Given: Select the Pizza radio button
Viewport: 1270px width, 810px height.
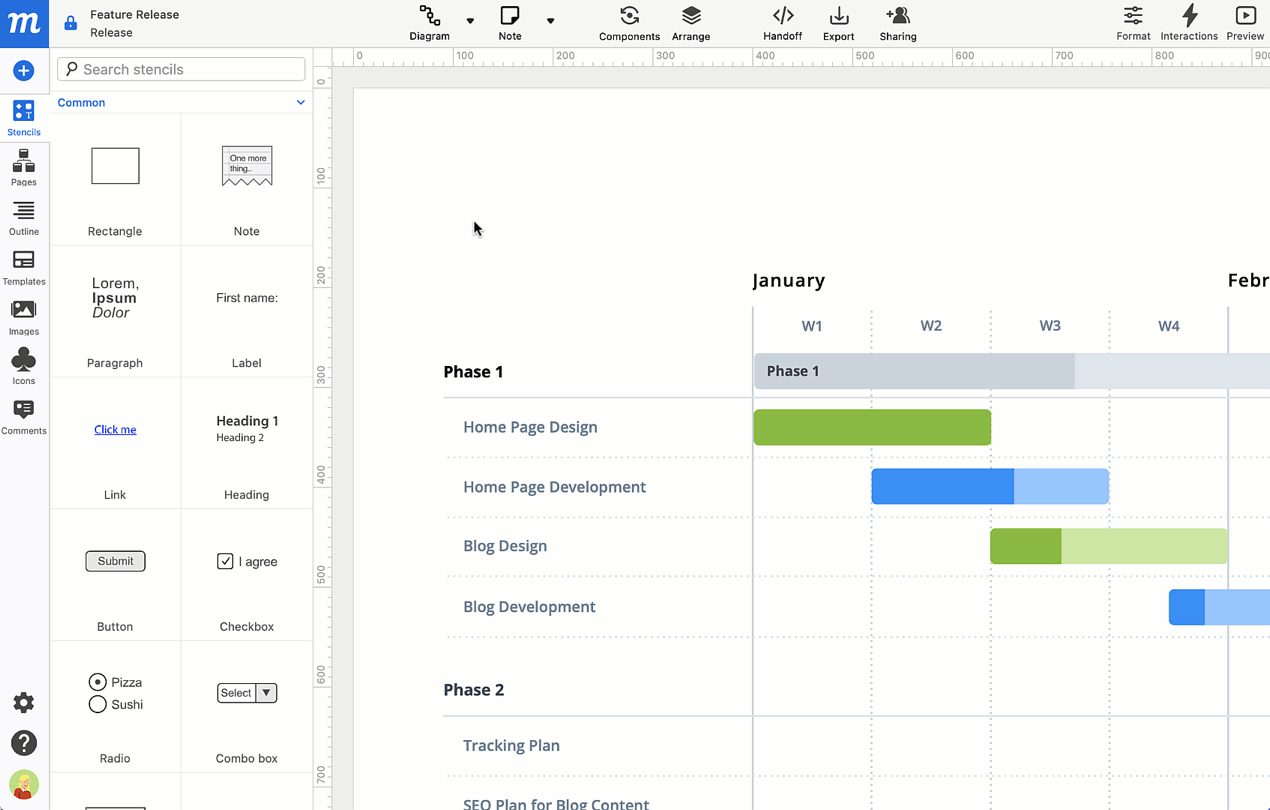Looking at the screenshot, I should [x=97, y=682].
